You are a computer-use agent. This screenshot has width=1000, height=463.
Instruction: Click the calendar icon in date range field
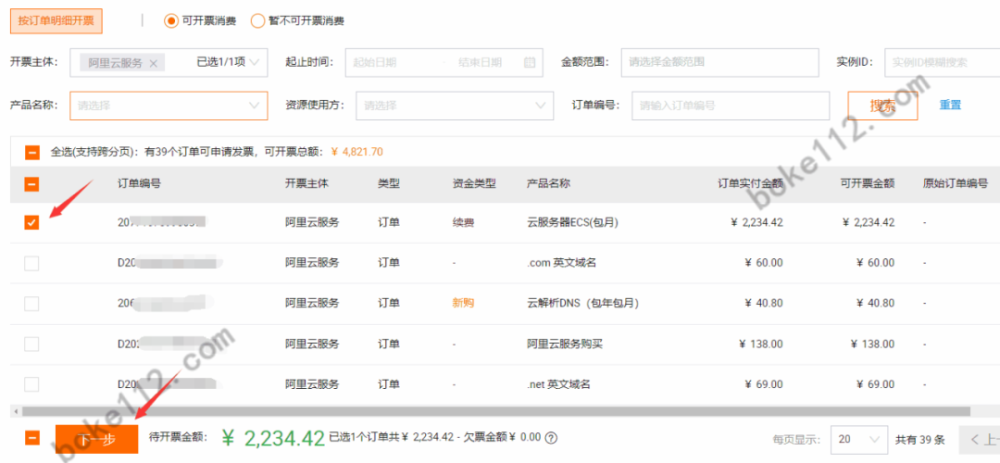[529, 62]
